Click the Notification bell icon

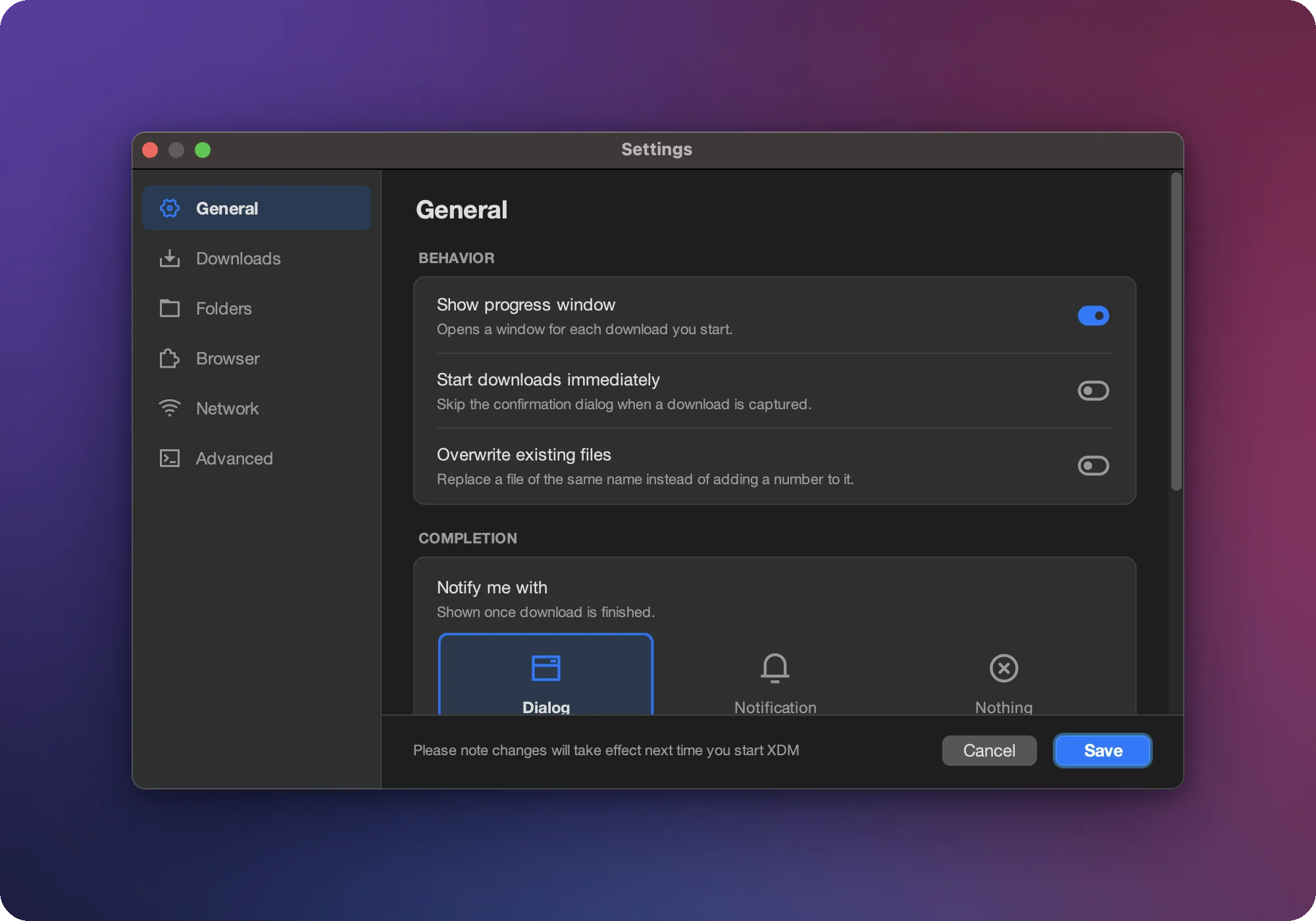tap(775, 668)
